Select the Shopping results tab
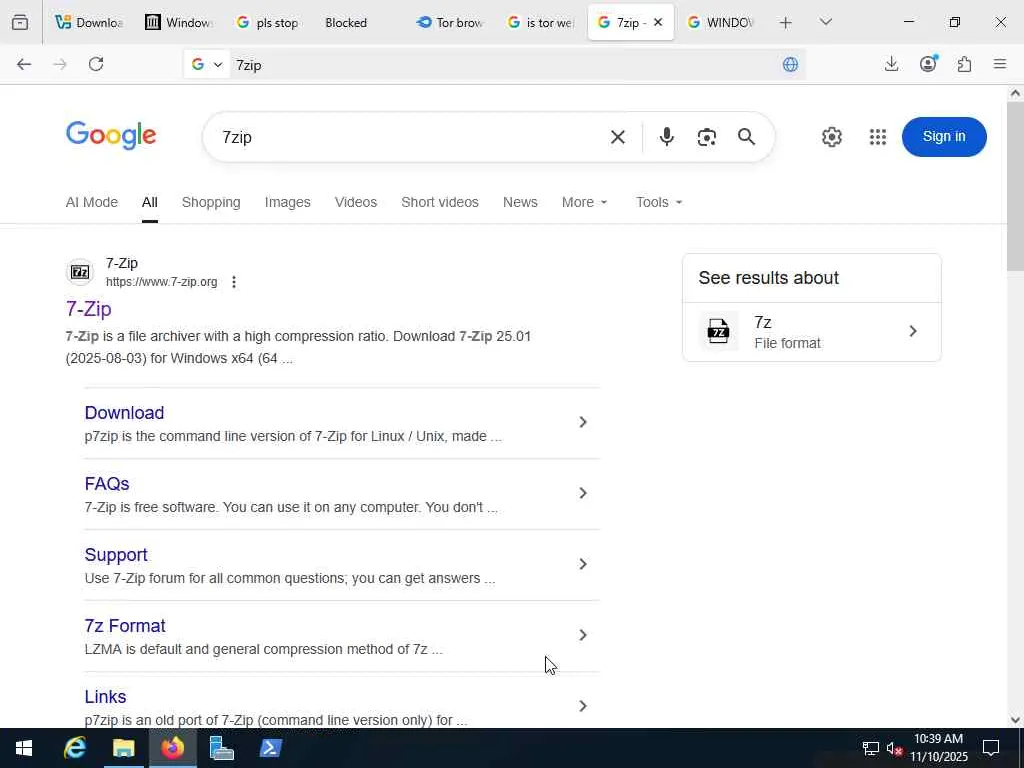 coord(211,202)
